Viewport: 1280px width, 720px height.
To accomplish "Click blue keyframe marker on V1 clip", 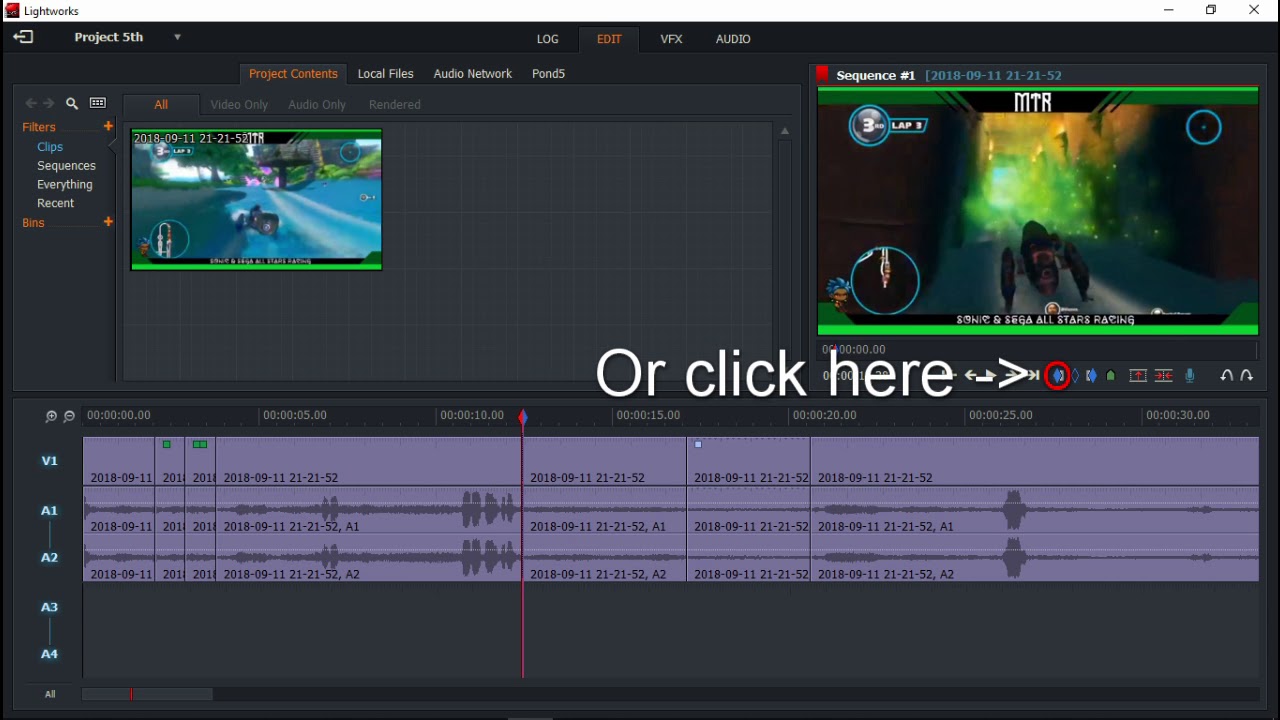I will click(698, 444).
